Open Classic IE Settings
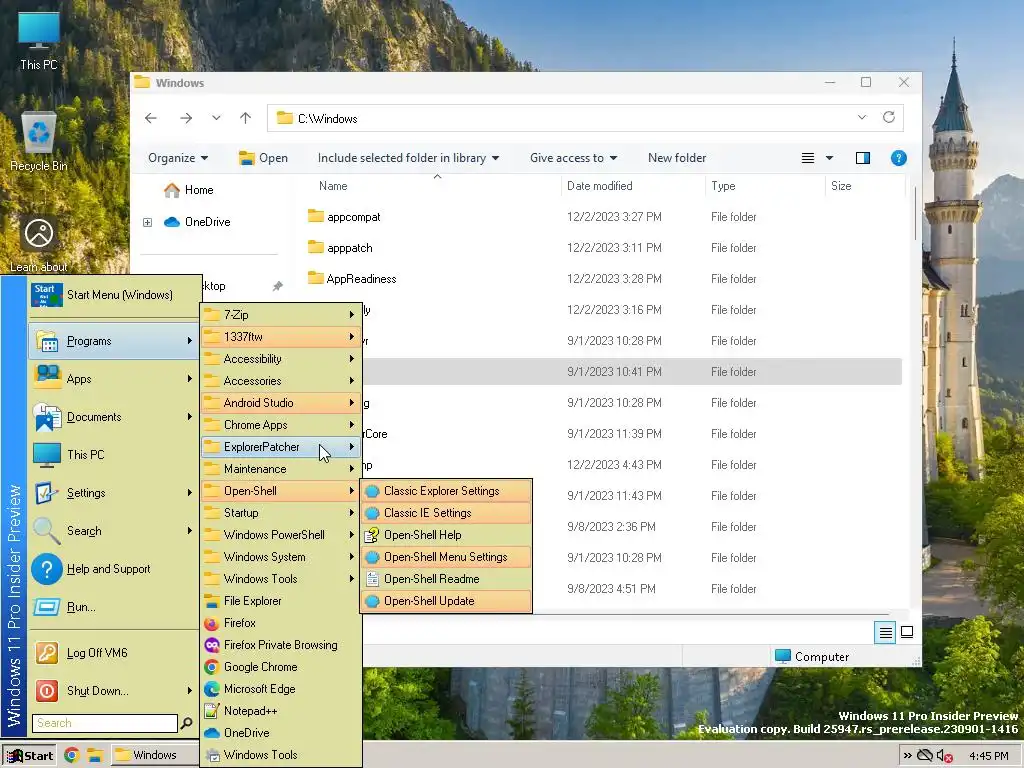The image size is (1024, 768). point(446,513)
